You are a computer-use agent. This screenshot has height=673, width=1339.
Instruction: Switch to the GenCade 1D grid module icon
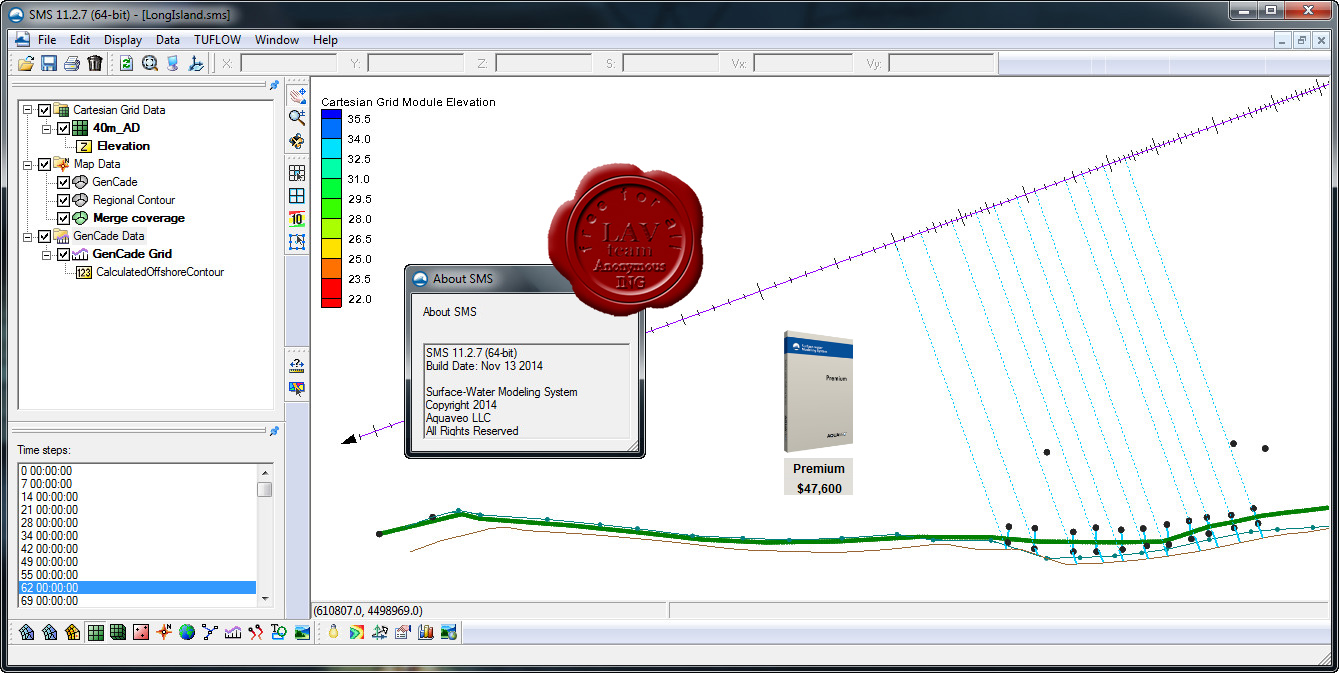[x=233, y=632]
